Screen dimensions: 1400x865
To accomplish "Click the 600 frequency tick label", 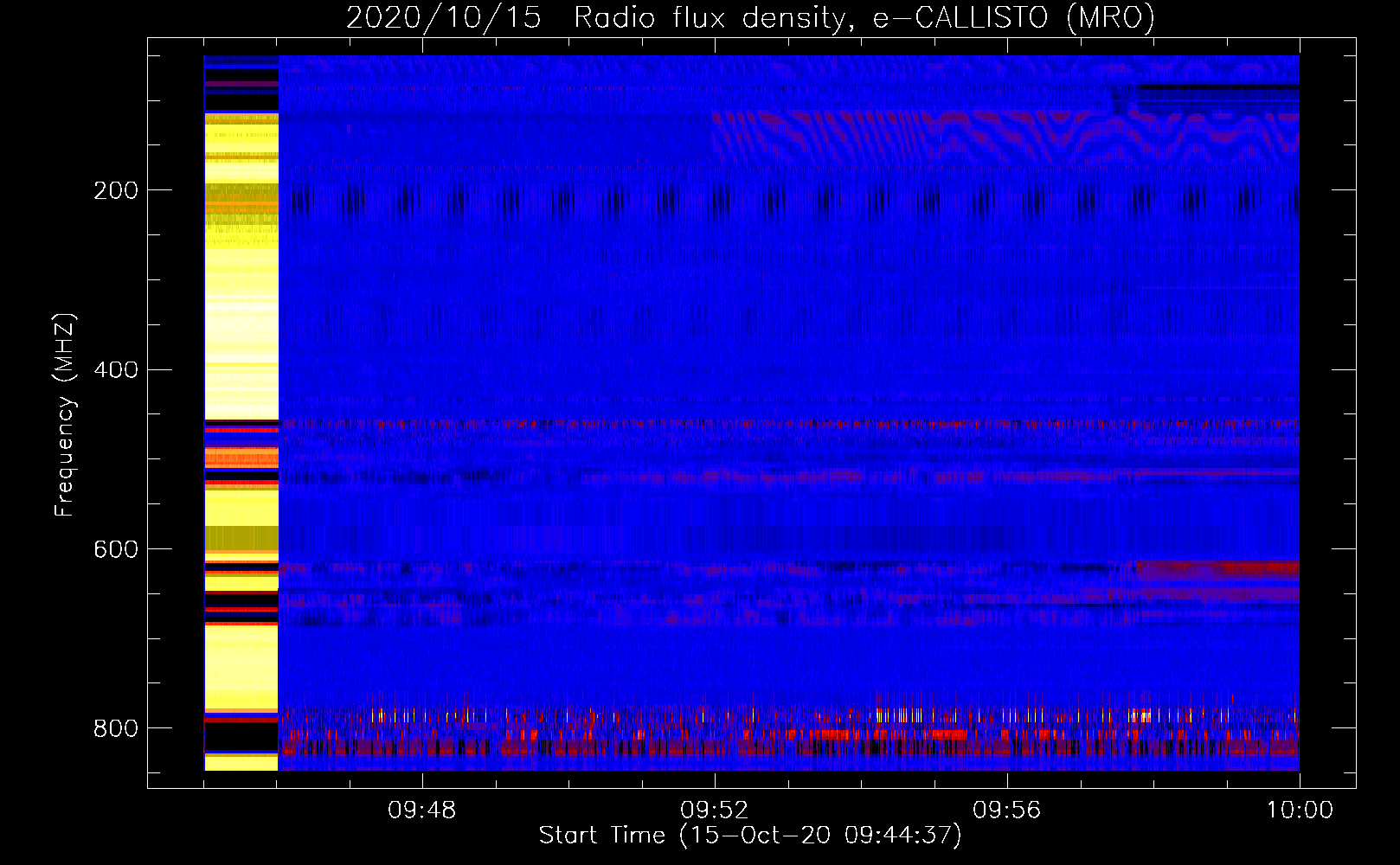I will (116, 549).
